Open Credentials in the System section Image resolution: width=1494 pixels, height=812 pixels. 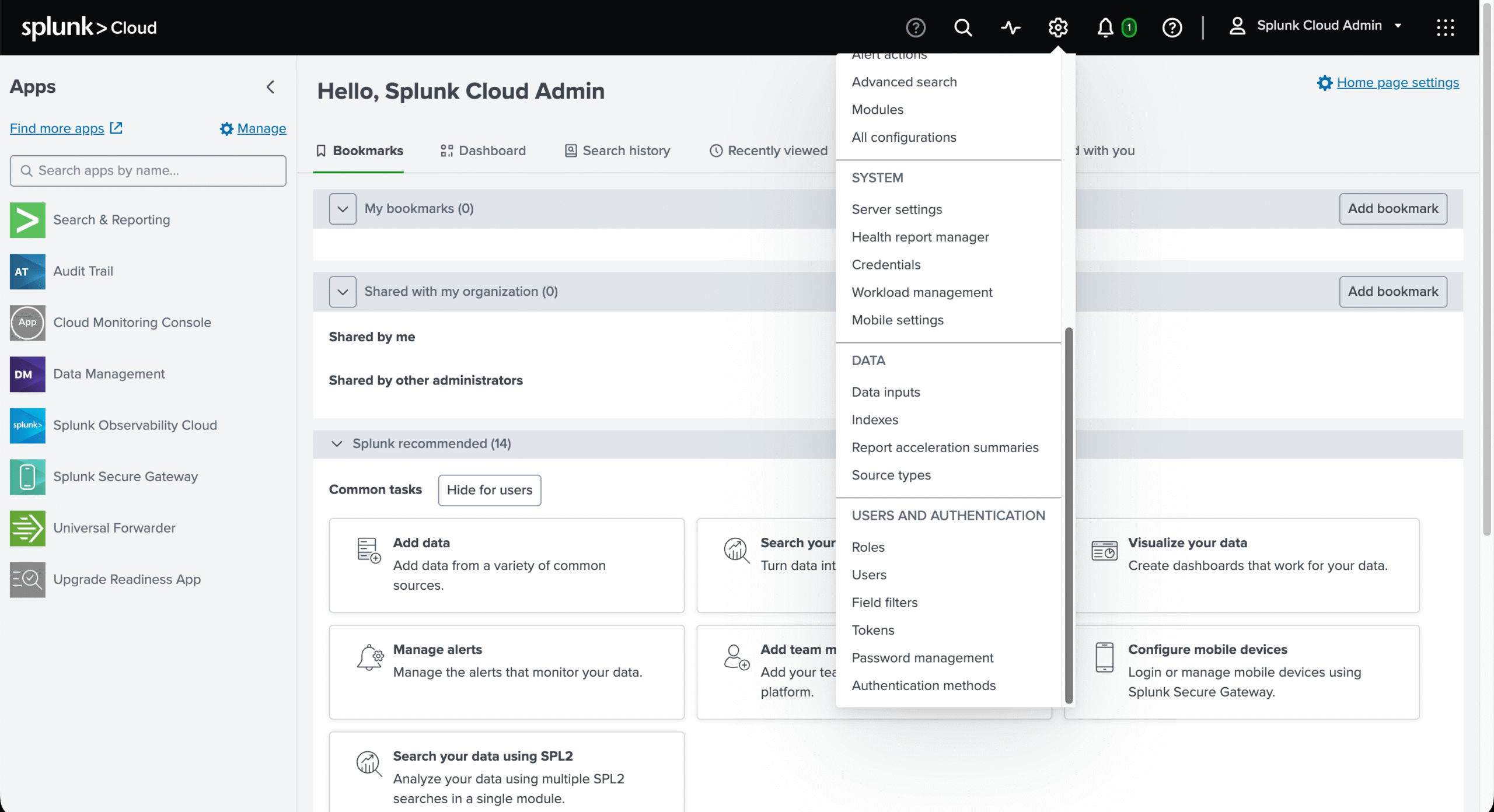click(x=886, y=265)
